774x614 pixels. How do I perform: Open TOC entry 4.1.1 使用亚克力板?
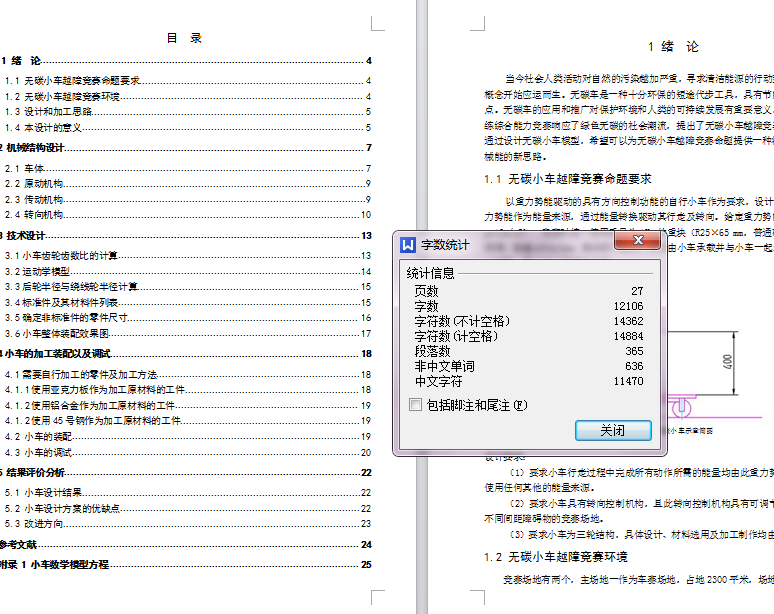click(188, 390)
